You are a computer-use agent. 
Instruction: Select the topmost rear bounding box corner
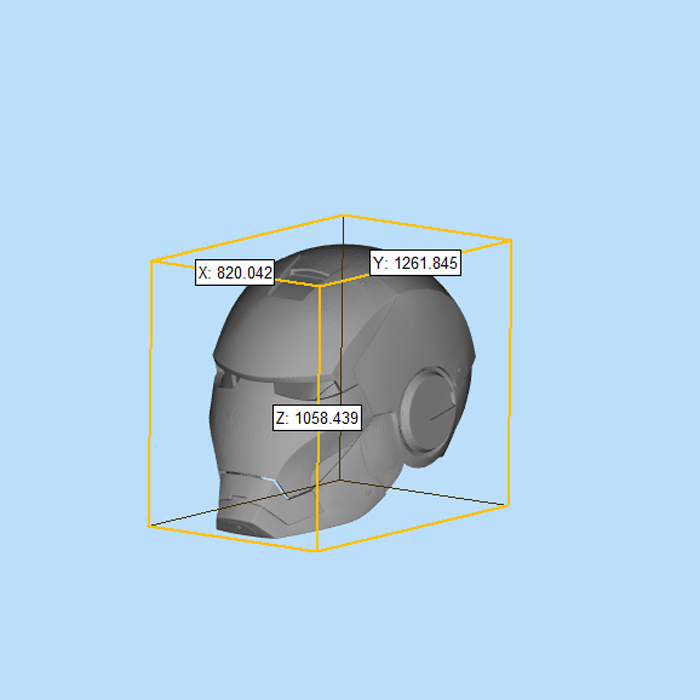(344, 215)
